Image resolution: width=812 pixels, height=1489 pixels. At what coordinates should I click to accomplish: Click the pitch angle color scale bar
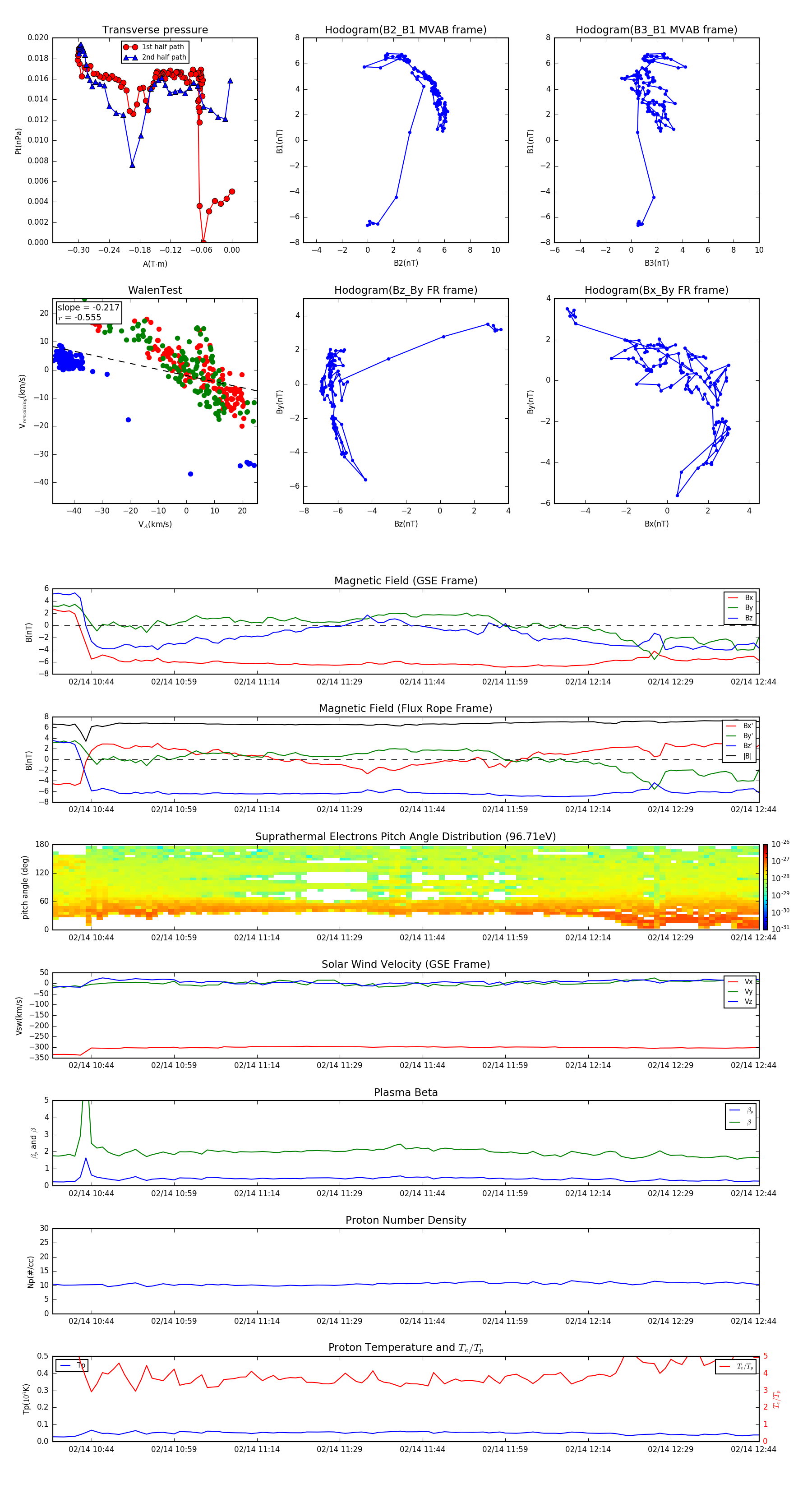[x=765, y=887]
